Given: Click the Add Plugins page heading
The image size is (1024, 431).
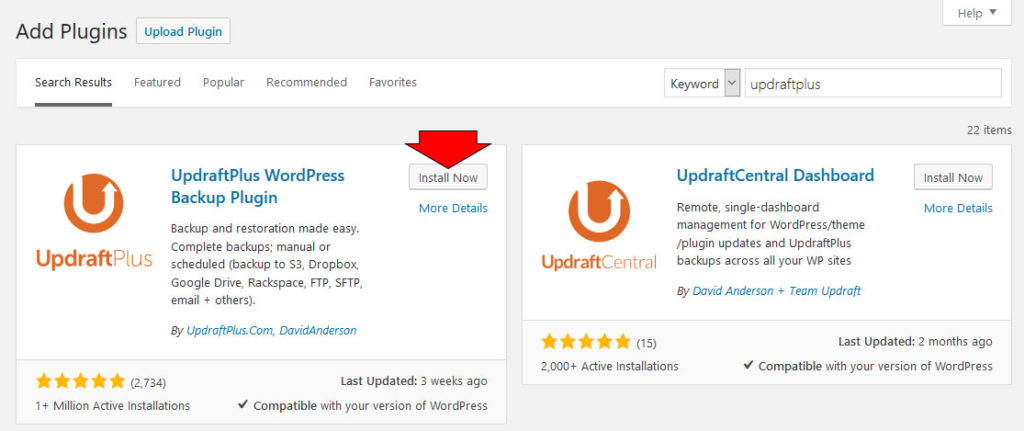Looking at the screenshot, I should [x=72, y=31].
